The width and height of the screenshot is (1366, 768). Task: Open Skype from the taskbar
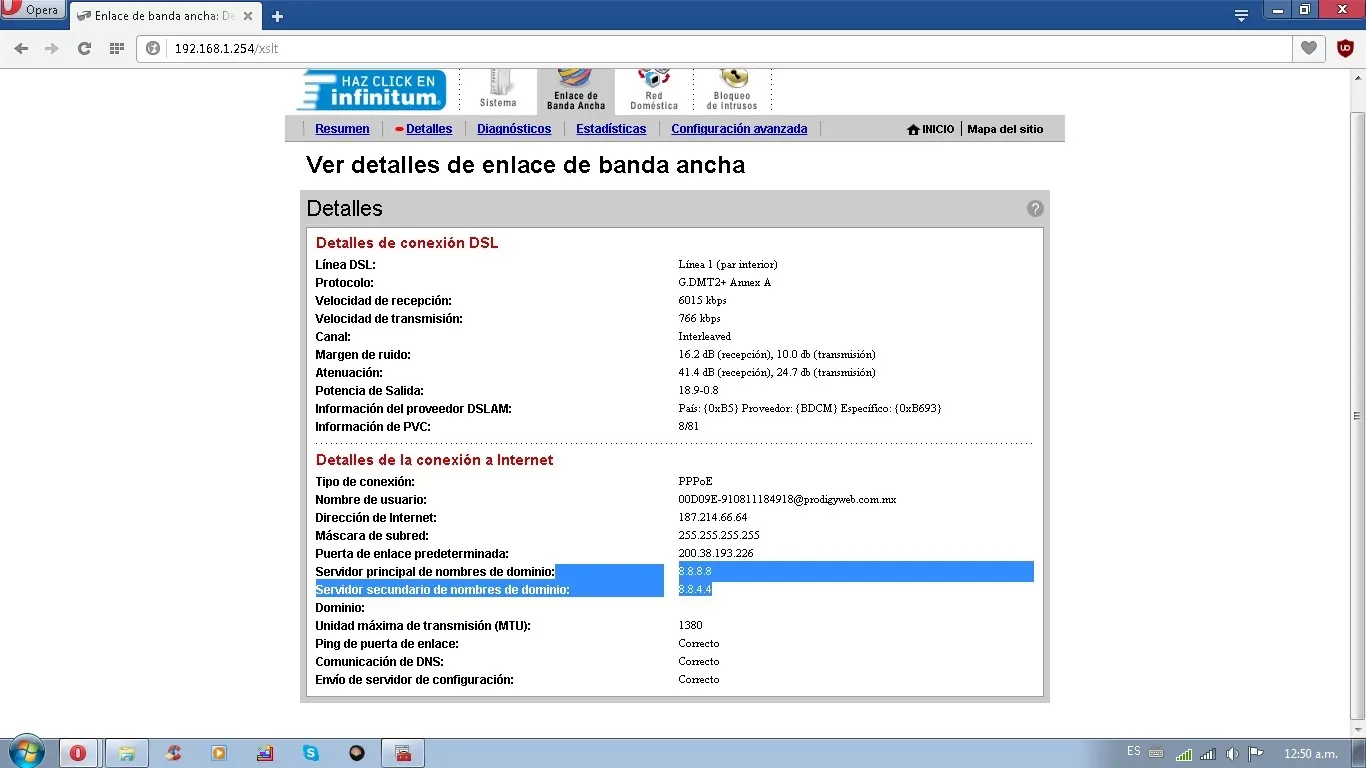click(x=311, y=753)
